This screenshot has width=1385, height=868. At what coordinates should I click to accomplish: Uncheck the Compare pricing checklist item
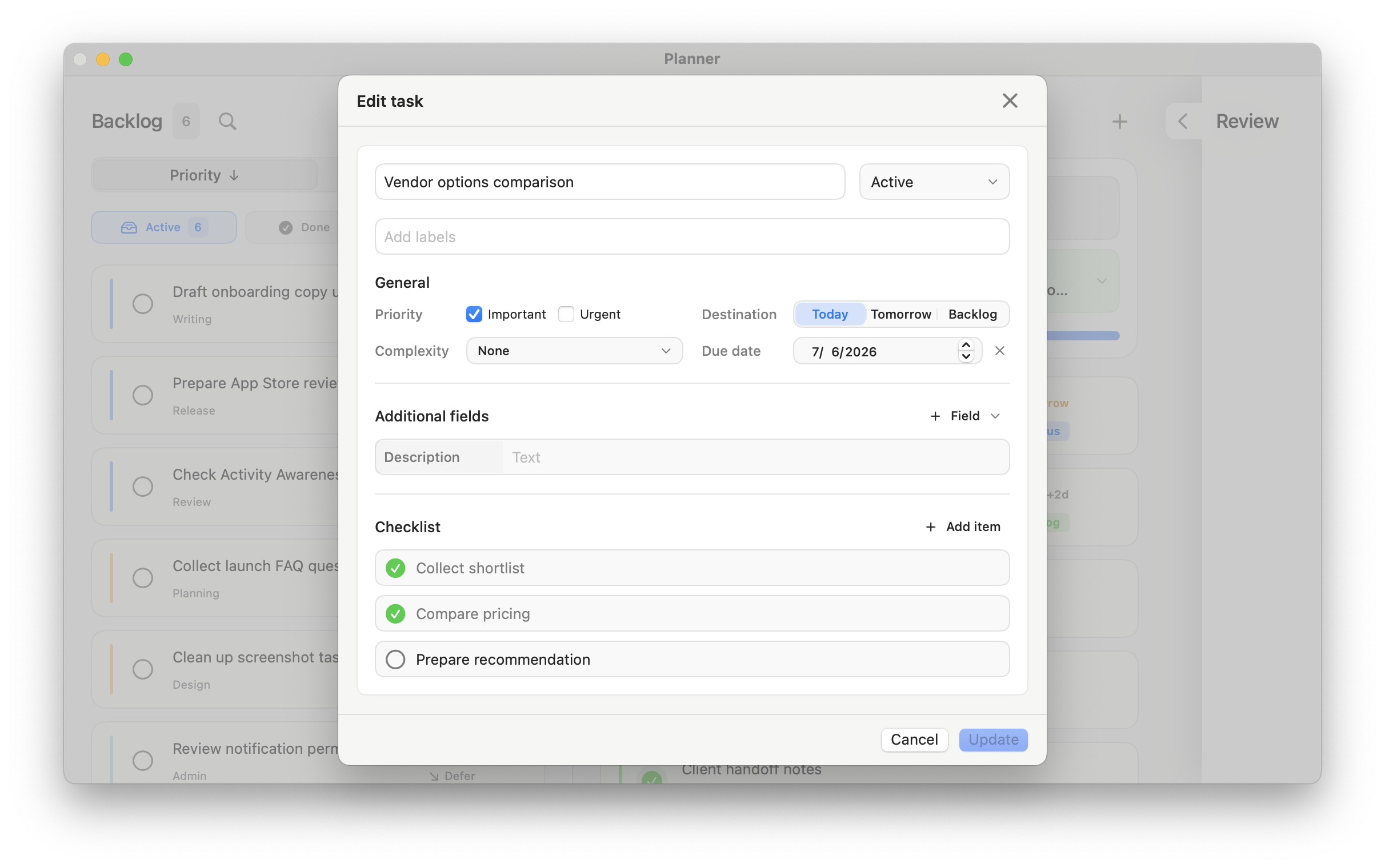click(395, 614)
